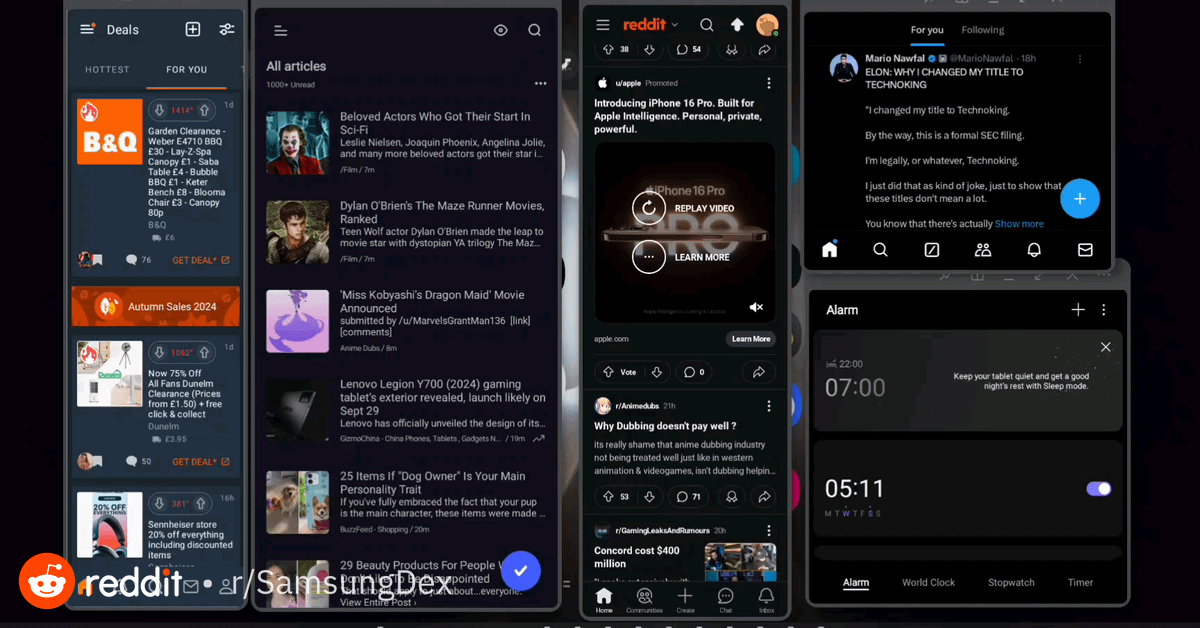
Task: Toggle the 05:11 alarm switch off
Action: tap(1099, 489)
